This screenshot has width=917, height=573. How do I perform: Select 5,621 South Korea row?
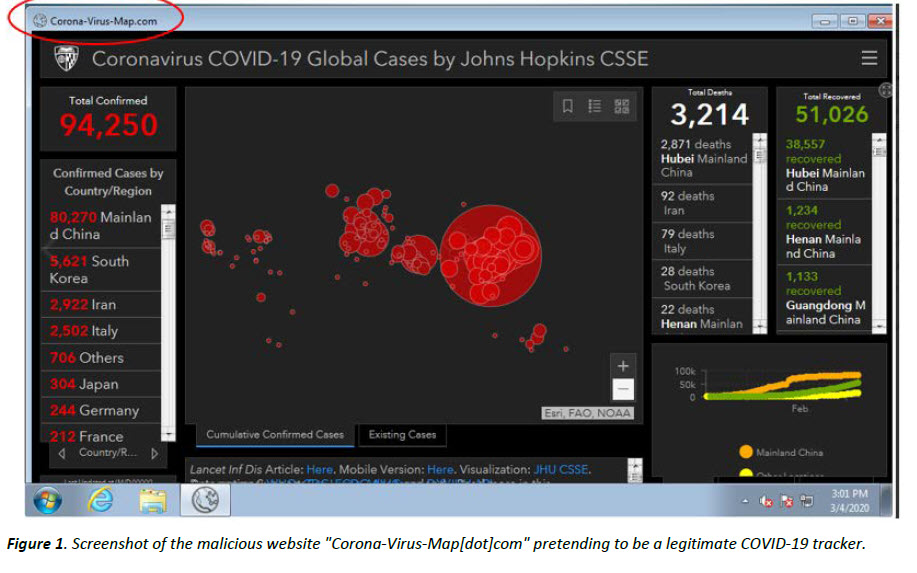point(101,270)
